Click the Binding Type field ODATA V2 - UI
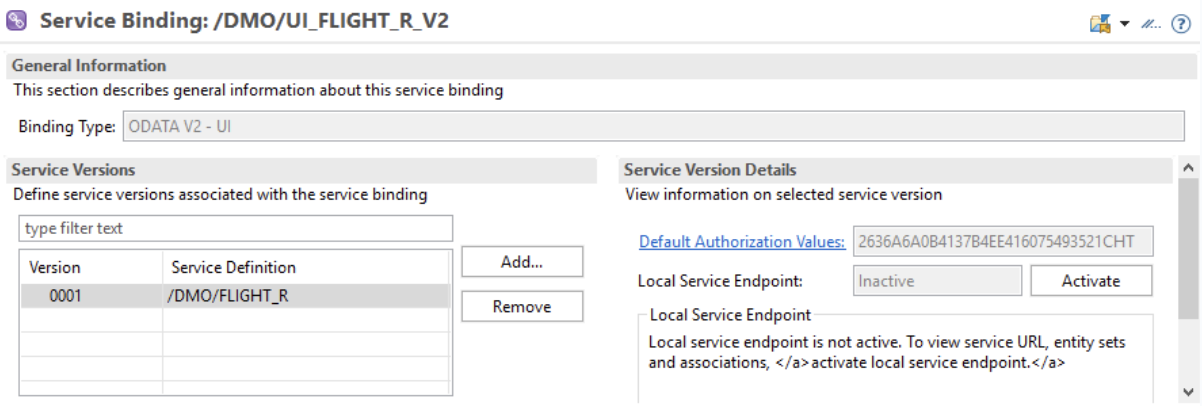The image size is (1202, 406). (x=652, y=128)
